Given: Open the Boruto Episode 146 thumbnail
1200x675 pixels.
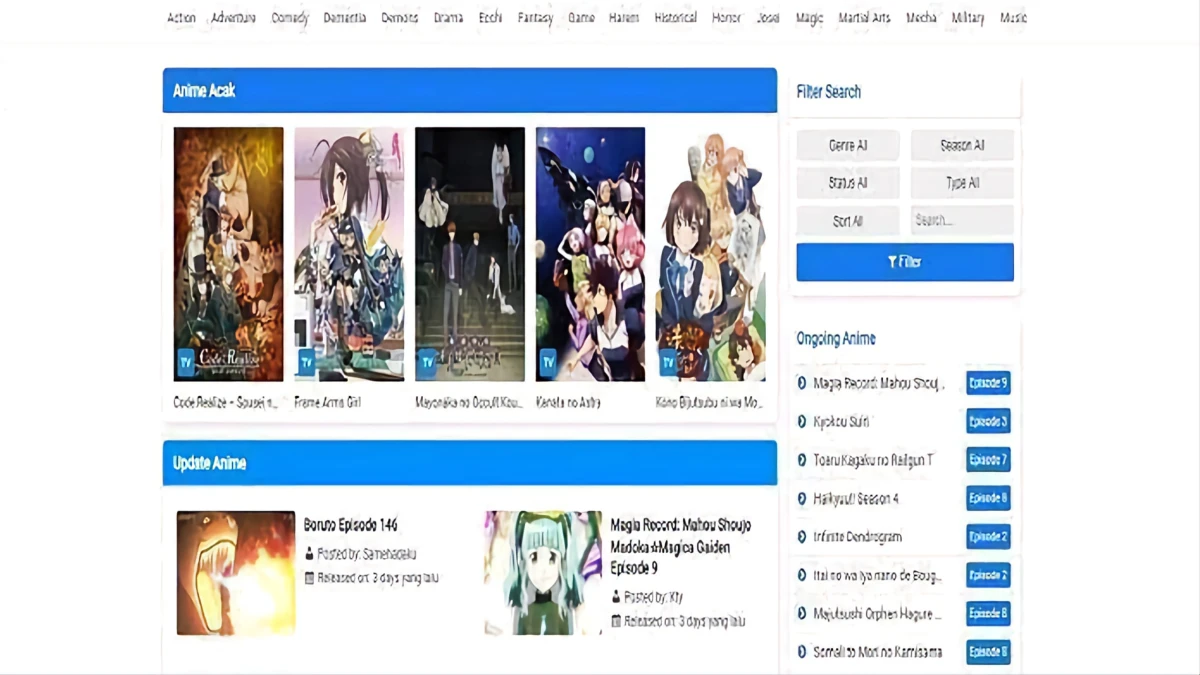Looking at the screenshot, I should point(236,573).
